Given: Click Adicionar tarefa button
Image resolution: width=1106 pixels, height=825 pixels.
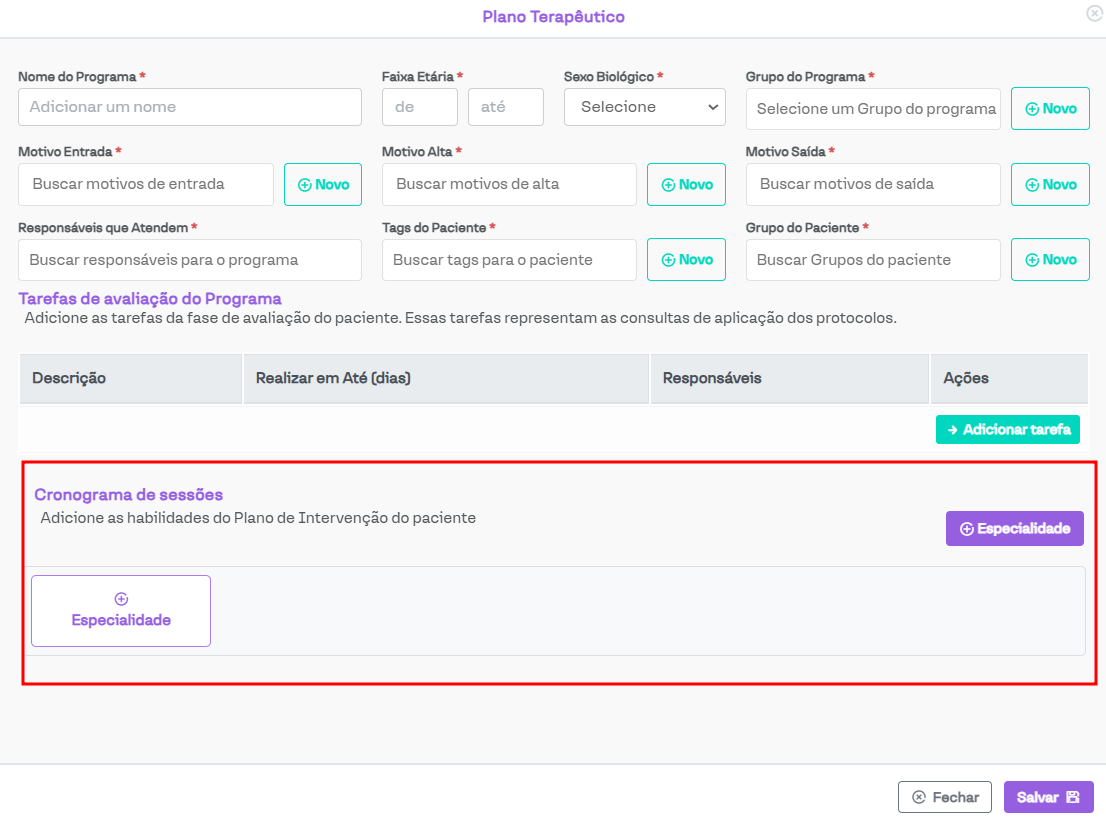Looking at the screenshot, I should click(1007, 429).
